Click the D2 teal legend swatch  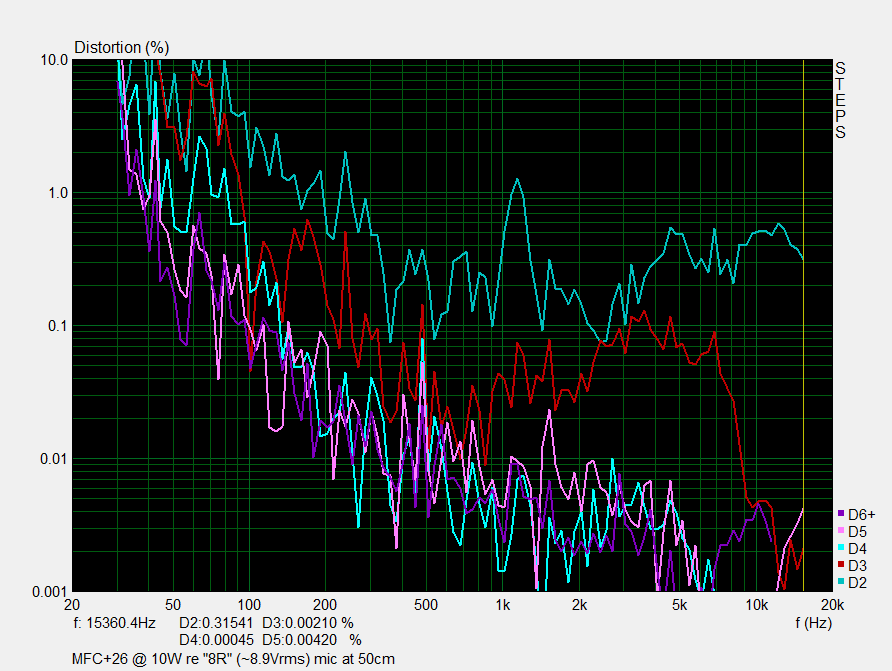click(841, 582)
